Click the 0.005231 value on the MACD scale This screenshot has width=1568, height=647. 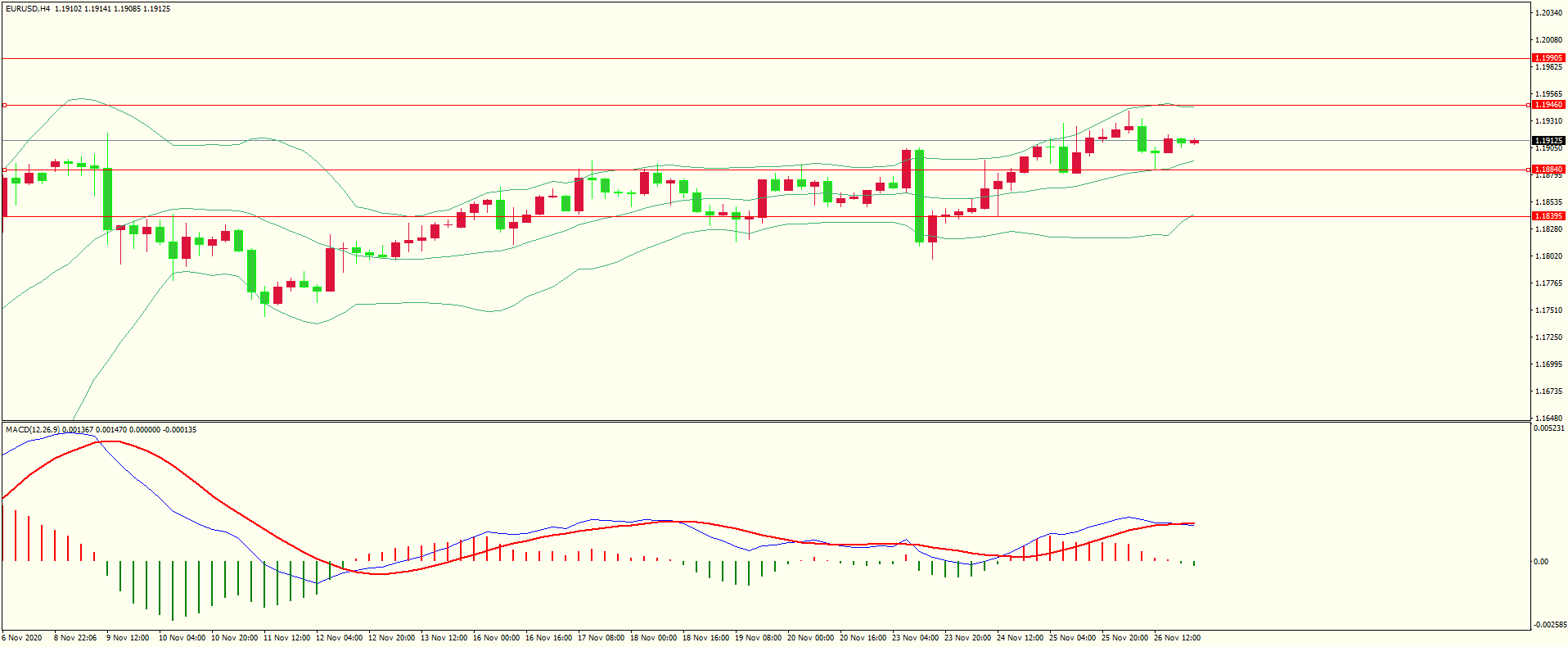click(1549, 428)
